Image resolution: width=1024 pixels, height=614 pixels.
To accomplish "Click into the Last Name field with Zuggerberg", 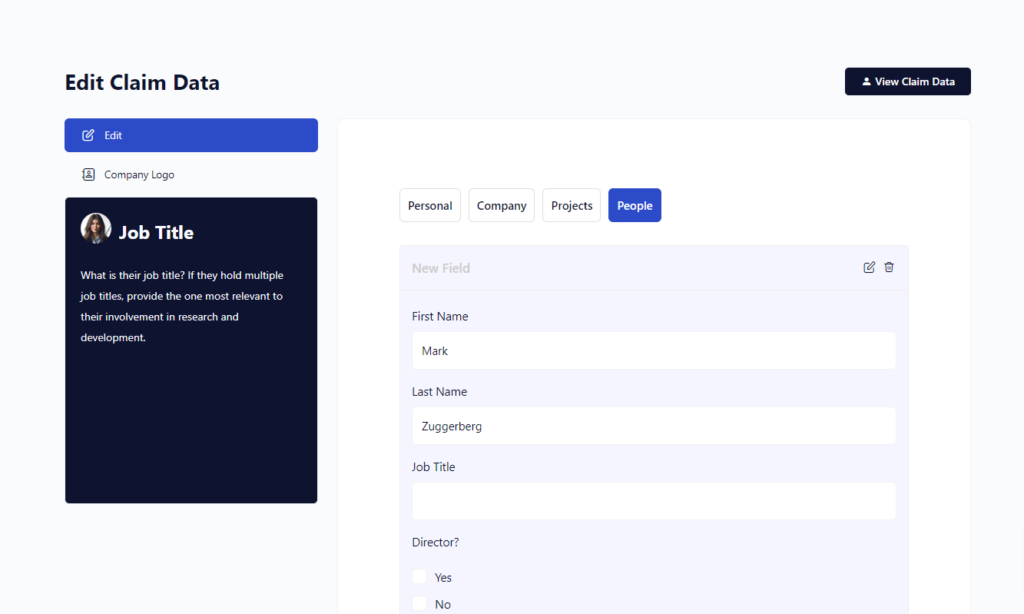I will 653,426.
